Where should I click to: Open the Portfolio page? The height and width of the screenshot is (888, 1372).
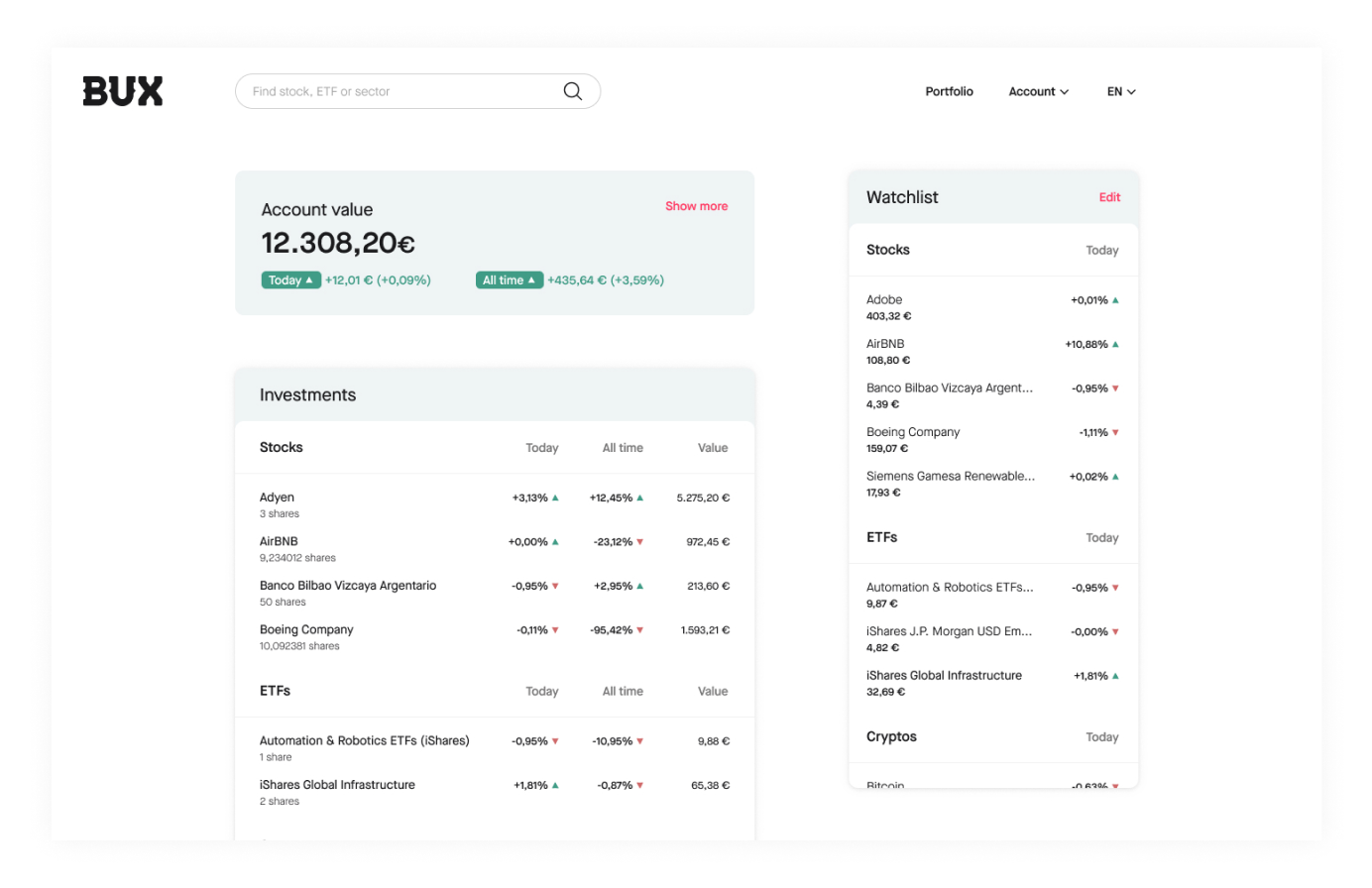click(x=949, y=91)
